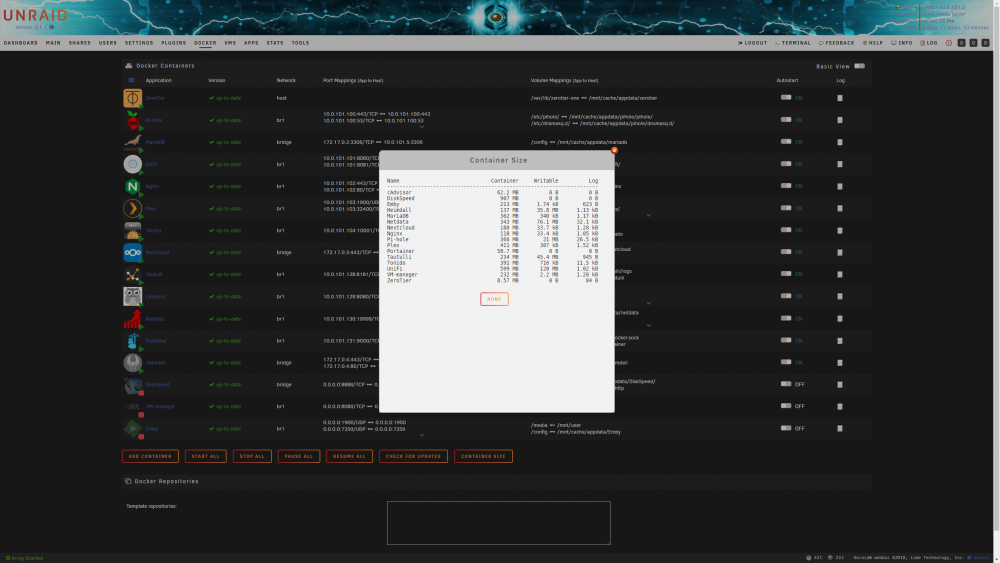Enable autostart for DiskSpeed
This screenshot has height=563, width=1000.
[x=786, y=384]
